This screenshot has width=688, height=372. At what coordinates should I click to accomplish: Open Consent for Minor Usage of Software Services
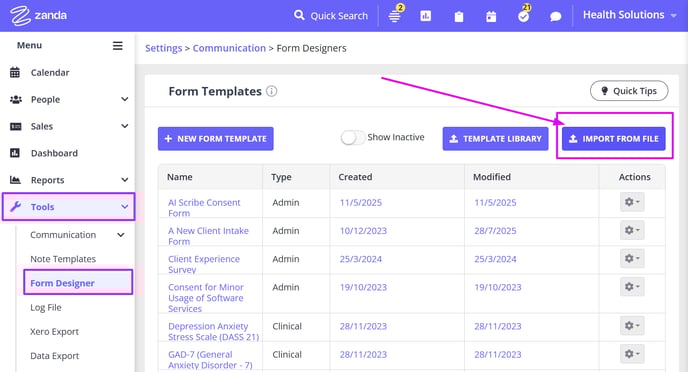206,298
